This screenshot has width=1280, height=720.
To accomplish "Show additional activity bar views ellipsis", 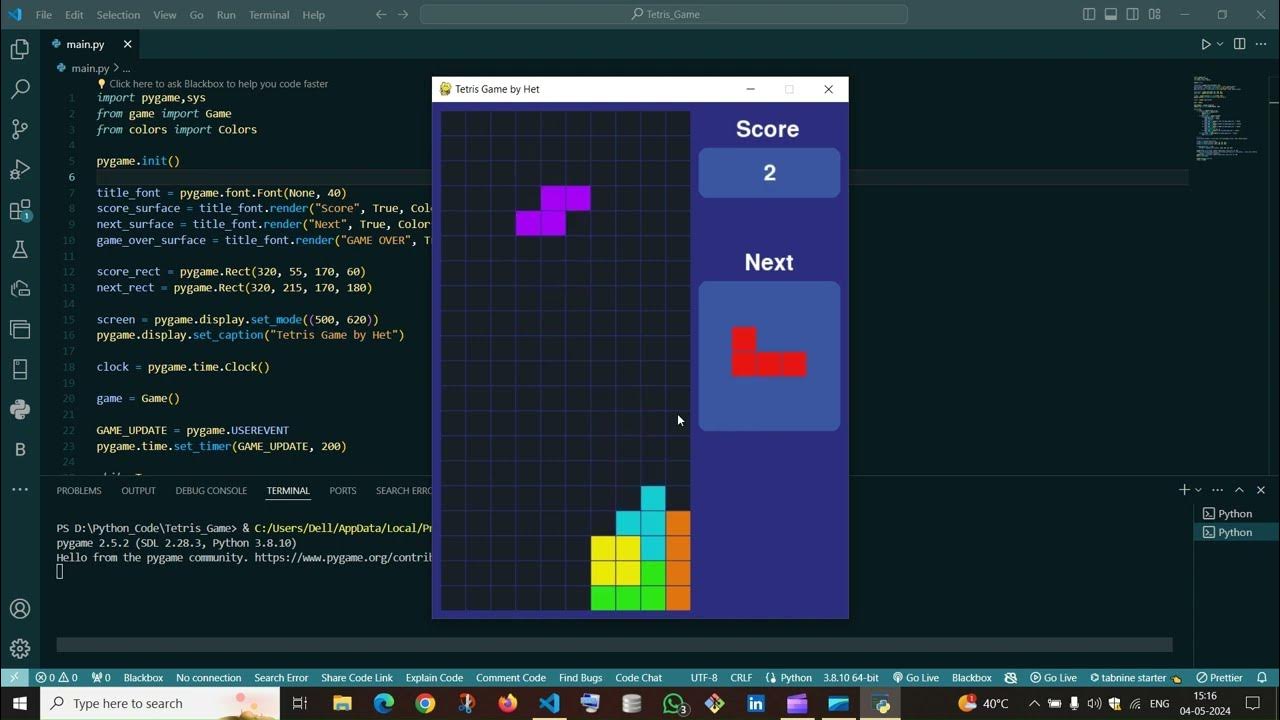I will pyautogui.click(x=20, y=489).
